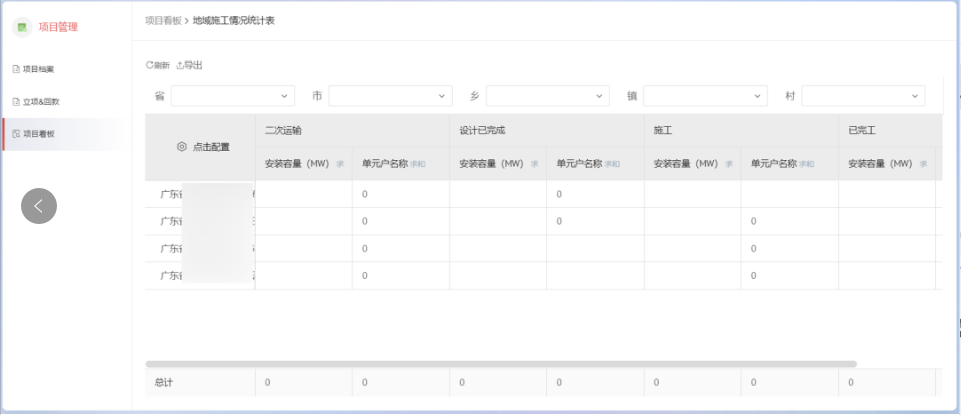The width and height of the screenshot is (961, 415).
Task: Click the 项目看板 sidebar icon
Action: click(x=15, y=133)
